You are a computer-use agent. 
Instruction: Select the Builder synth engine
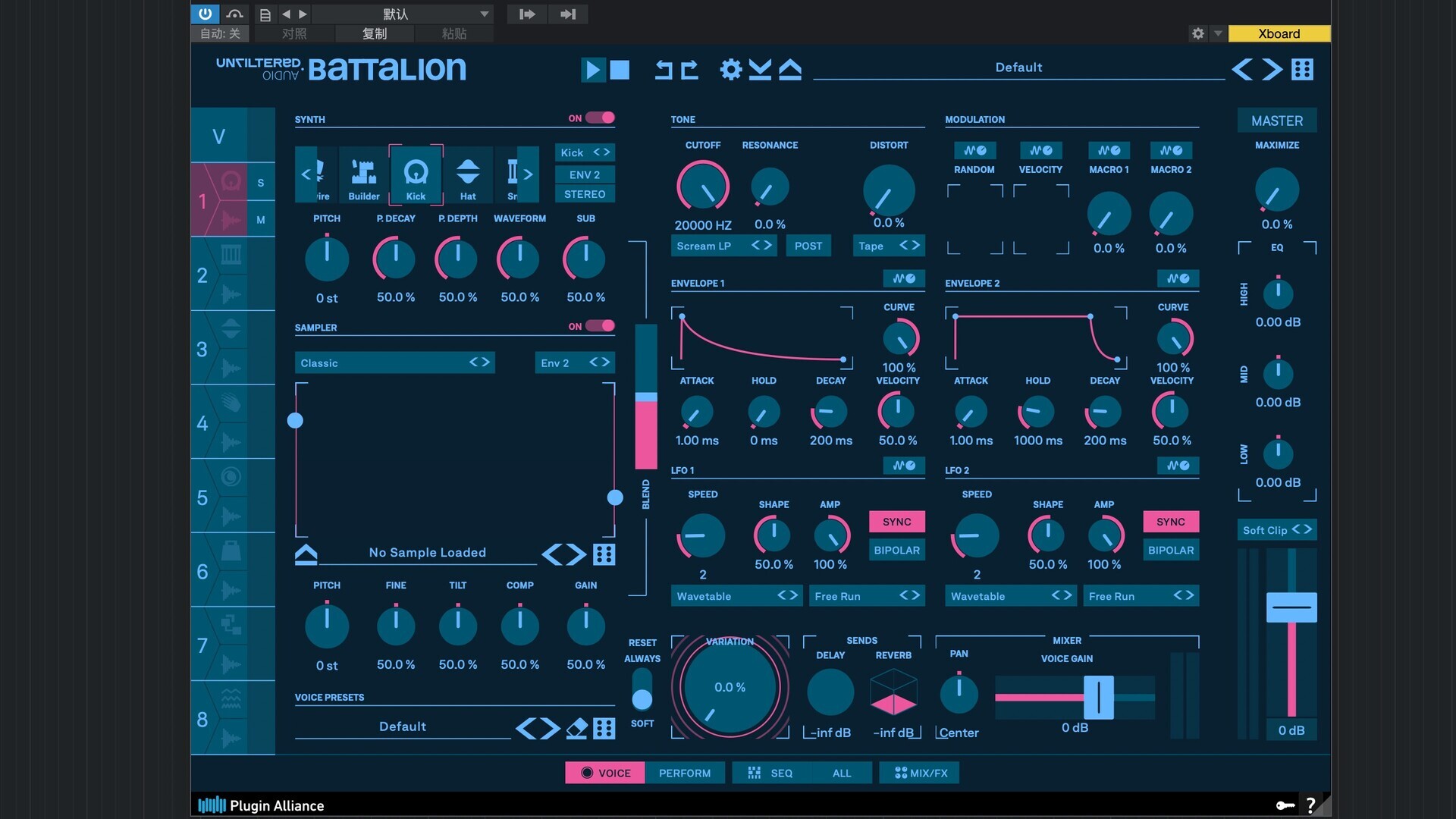coord(364,175)
